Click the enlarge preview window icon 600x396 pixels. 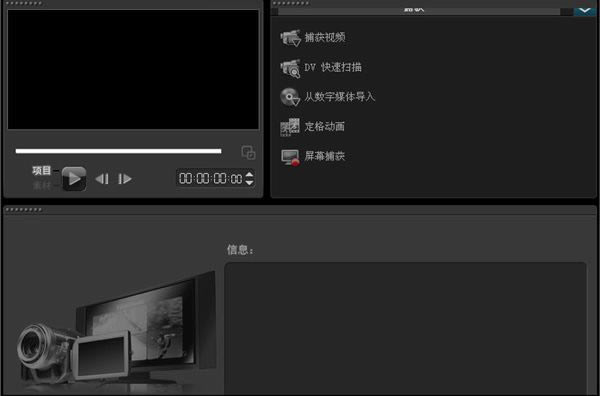[249, 152]
